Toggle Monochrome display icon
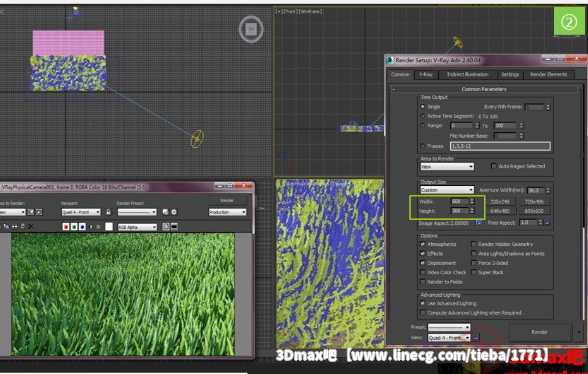The width and height of the screenshot is (588, 374). pos(99,227)
